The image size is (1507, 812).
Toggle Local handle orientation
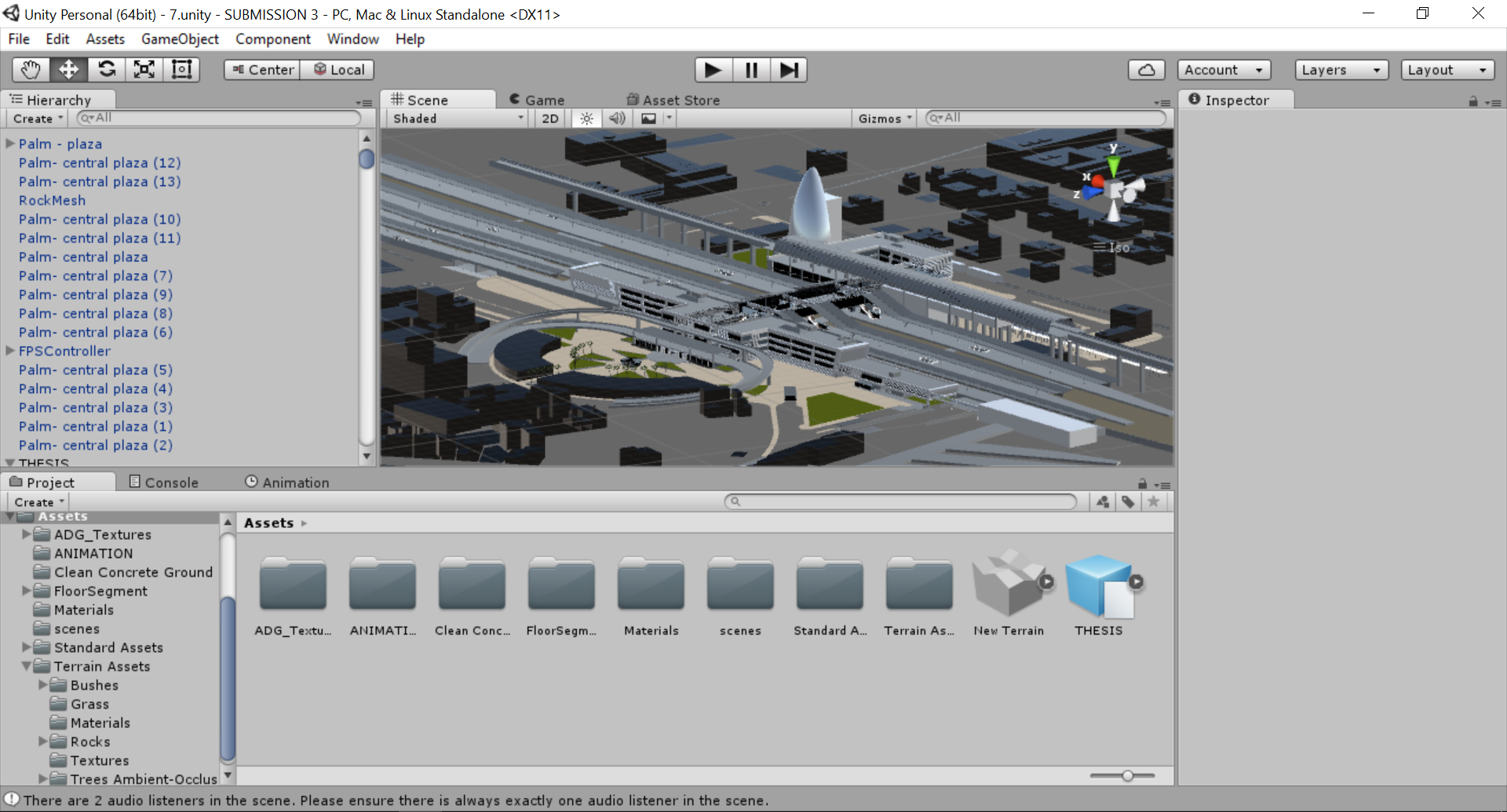coord(338,69)
